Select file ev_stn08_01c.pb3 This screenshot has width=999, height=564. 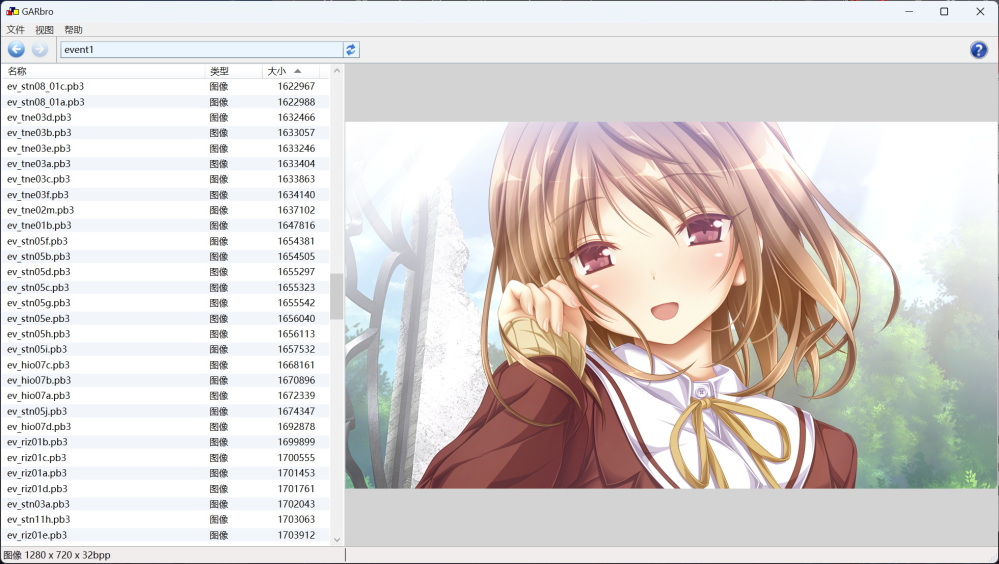point(165,86)
